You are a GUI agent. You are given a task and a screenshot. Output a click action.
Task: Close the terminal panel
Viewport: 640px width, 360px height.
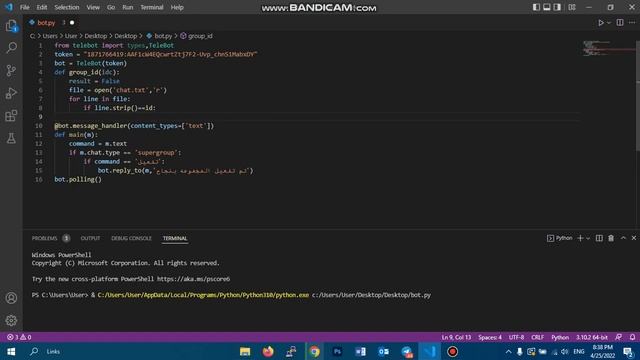pos(634,238)
